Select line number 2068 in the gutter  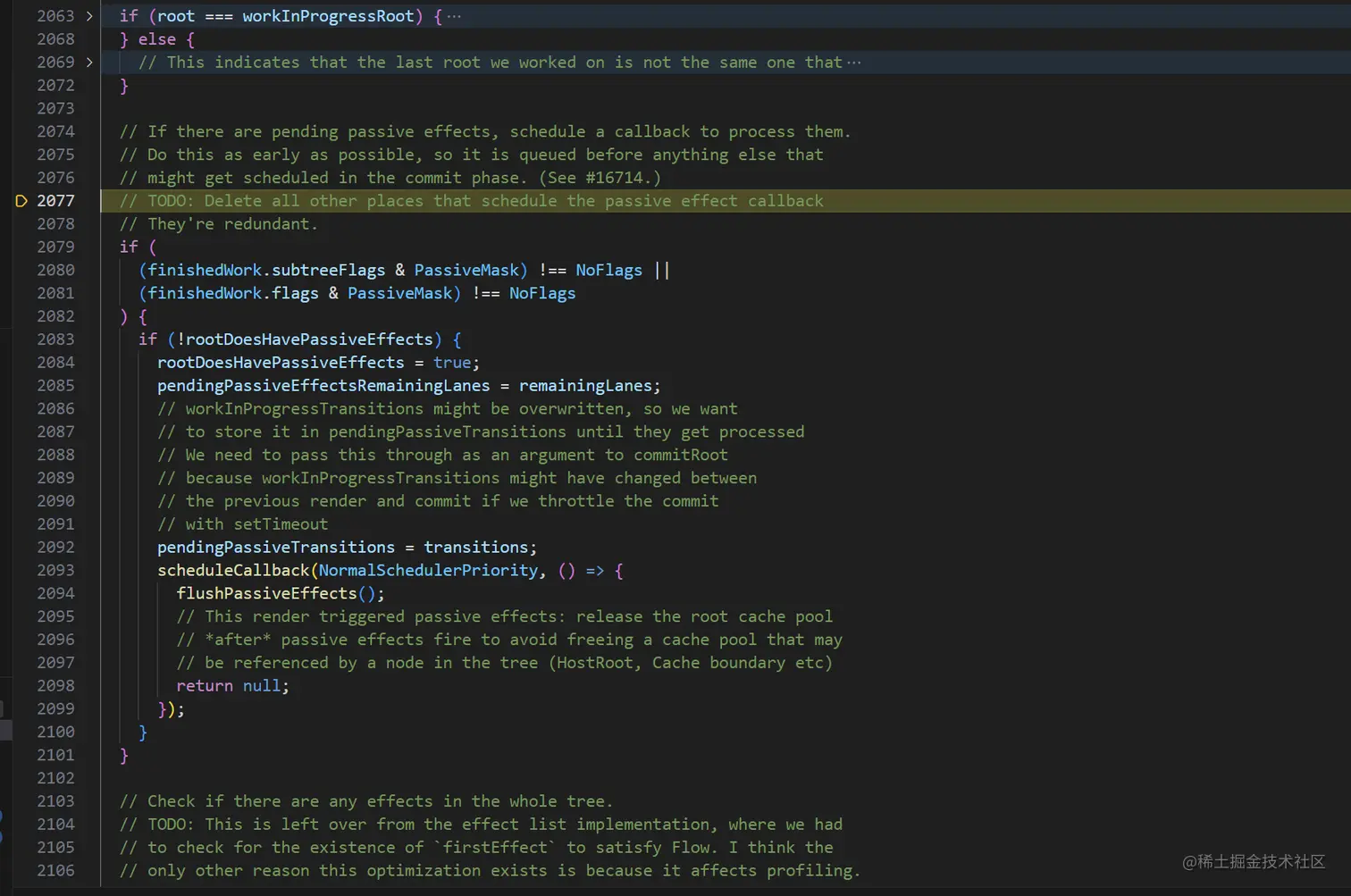55,39
